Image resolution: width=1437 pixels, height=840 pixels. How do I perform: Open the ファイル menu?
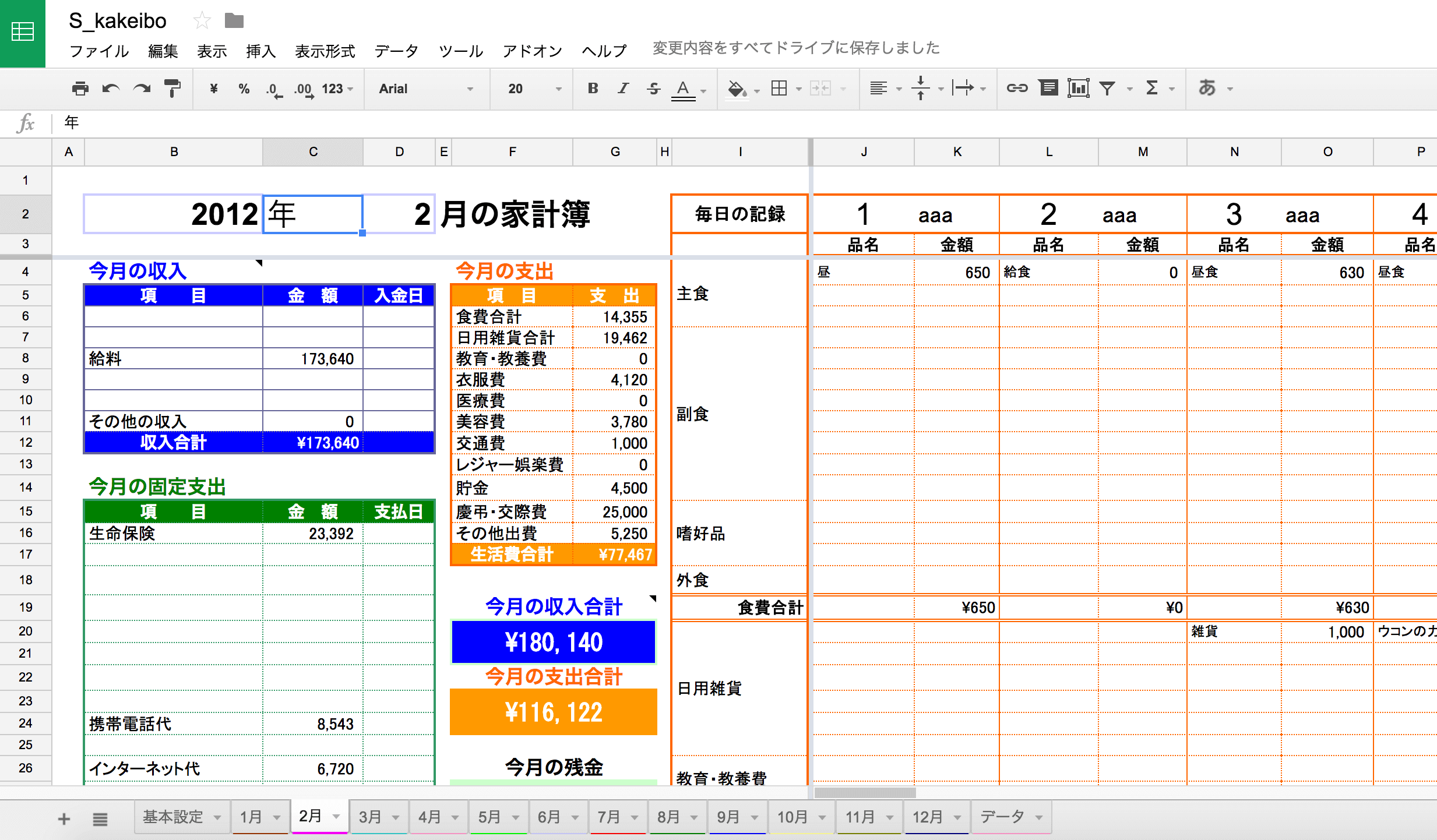[x=99, y=51]
